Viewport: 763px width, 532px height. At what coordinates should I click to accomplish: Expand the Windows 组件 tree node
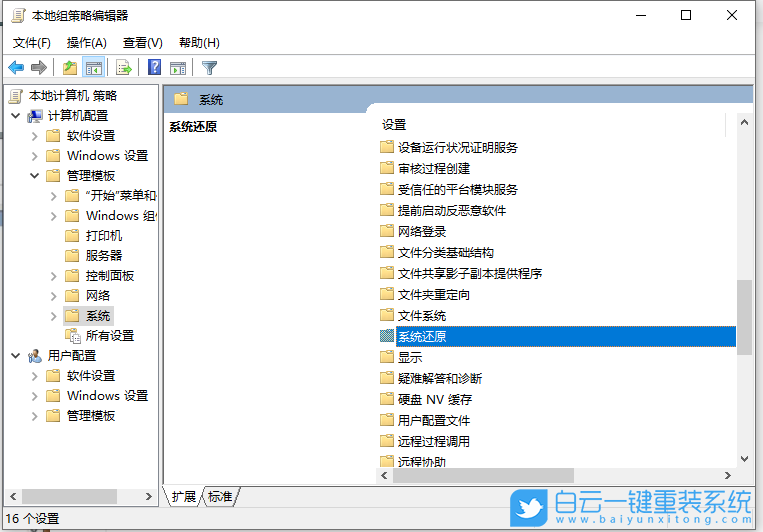click(x=54, y=216)
